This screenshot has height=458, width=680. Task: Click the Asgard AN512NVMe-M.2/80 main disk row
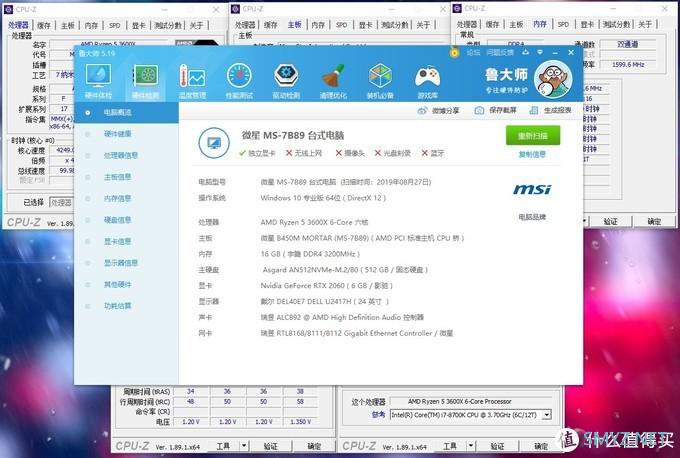(345, 270)
